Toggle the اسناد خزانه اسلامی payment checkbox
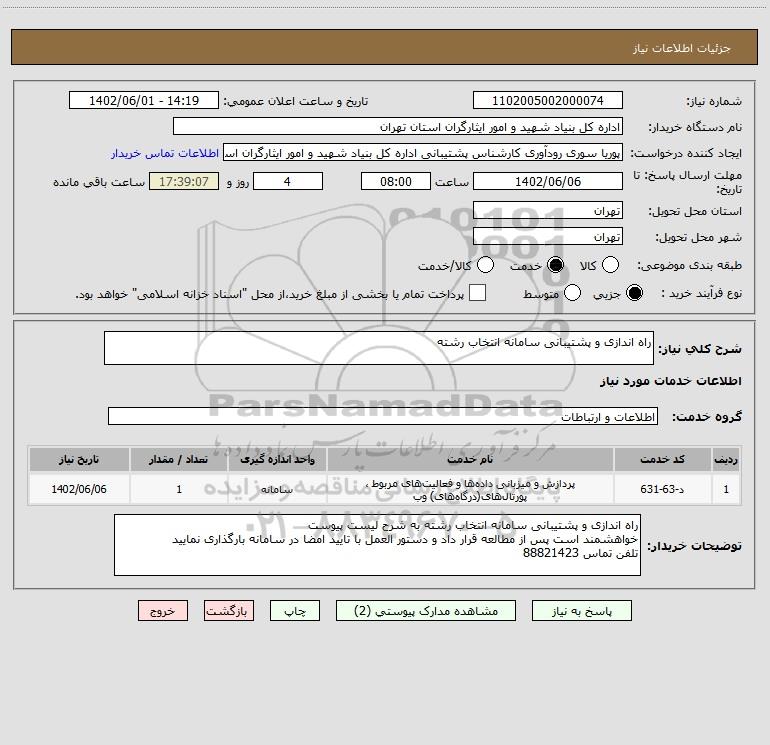 click(x=477, y=293)
